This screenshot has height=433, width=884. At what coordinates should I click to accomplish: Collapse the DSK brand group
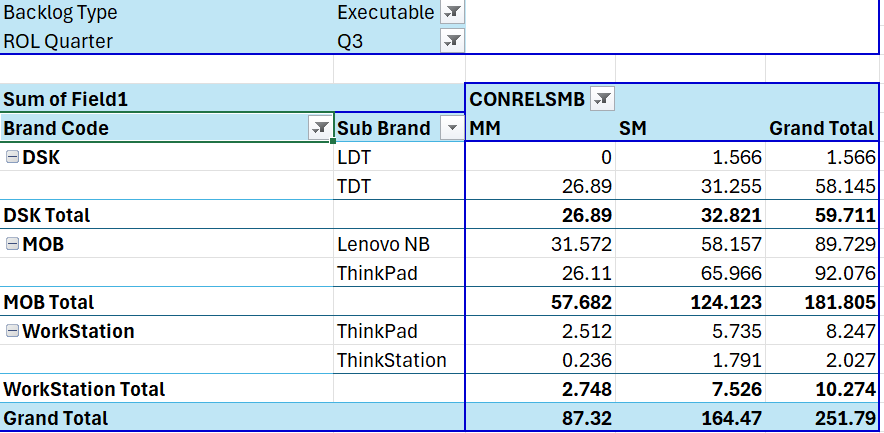[12, 157]
